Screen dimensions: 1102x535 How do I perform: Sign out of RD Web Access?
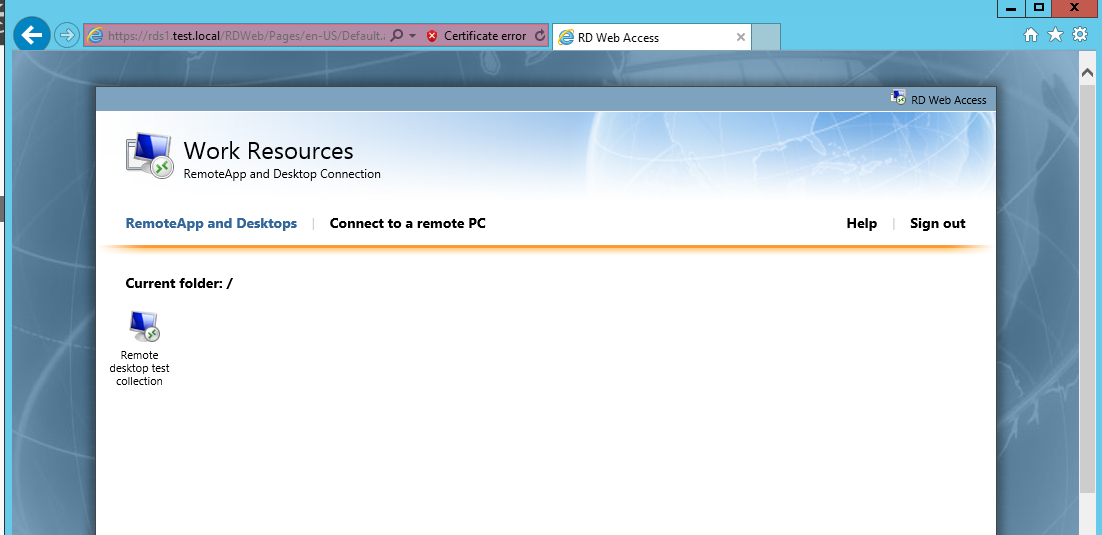938,224
